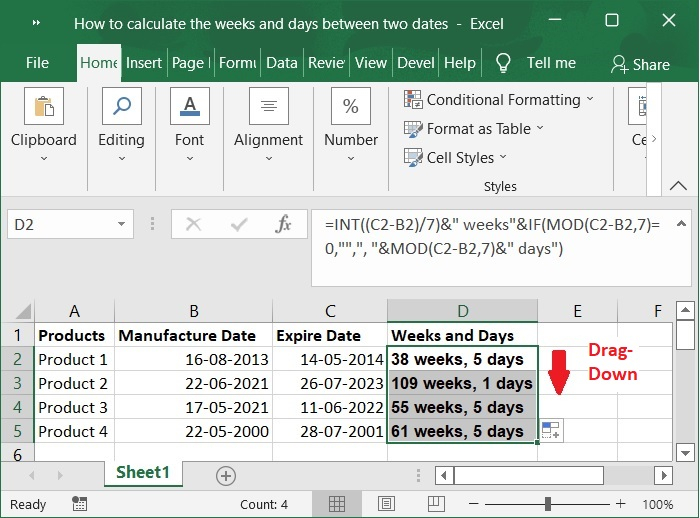Collapse the ribbon with caret
The height and width of the screenshot is (518, 700).
[679, 186]
